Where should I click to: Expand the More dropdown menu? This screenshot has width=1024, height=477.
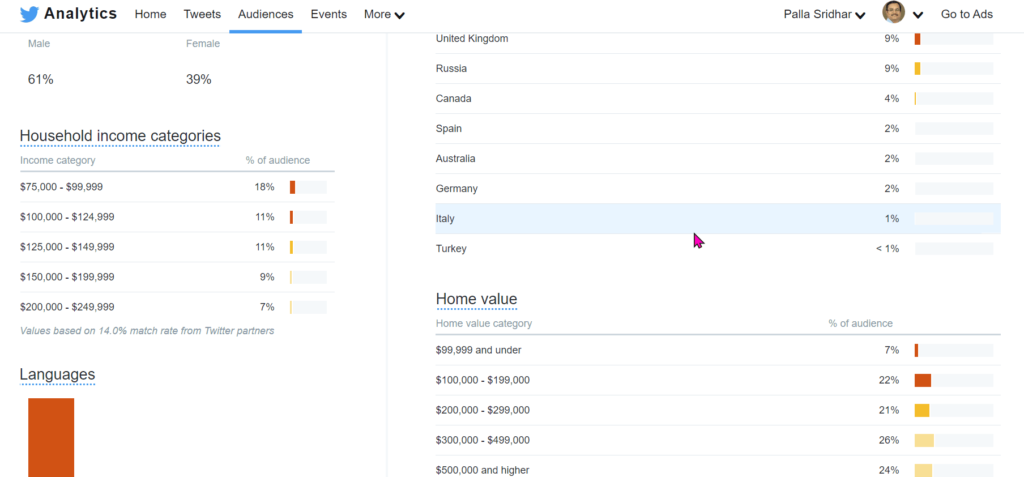click(x=384, y=15)
